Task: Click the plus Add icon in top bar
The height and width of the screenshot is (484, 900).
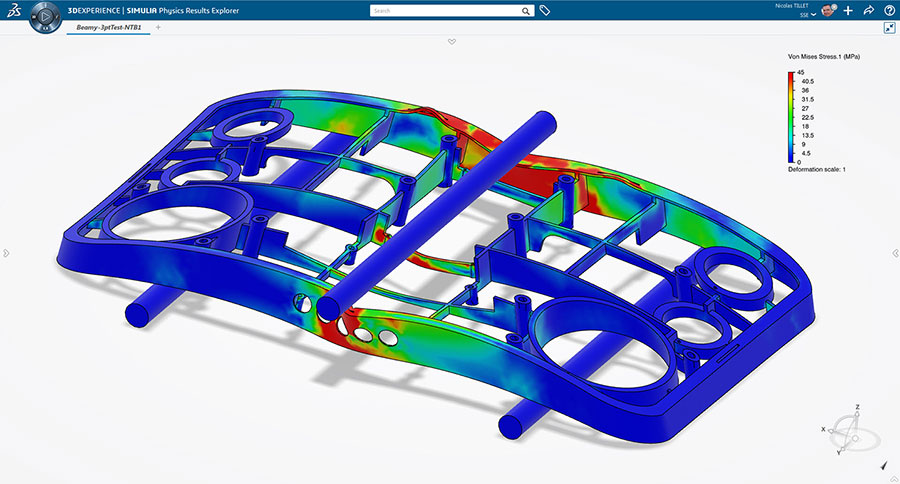Action: click(x=848, y=10)
